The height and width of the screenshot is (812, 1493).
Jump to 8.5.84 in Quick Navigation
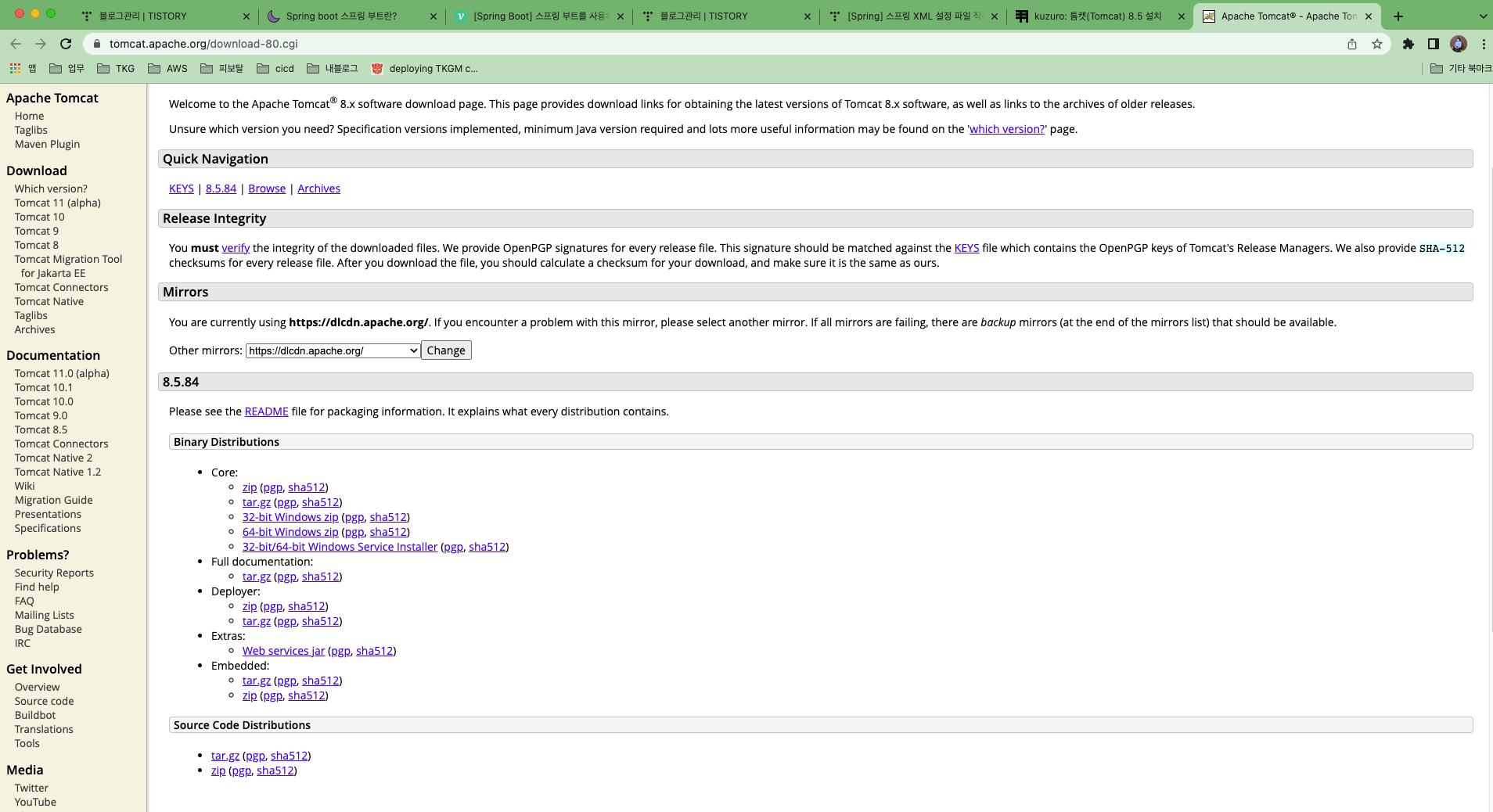click(x=221, y=189)
